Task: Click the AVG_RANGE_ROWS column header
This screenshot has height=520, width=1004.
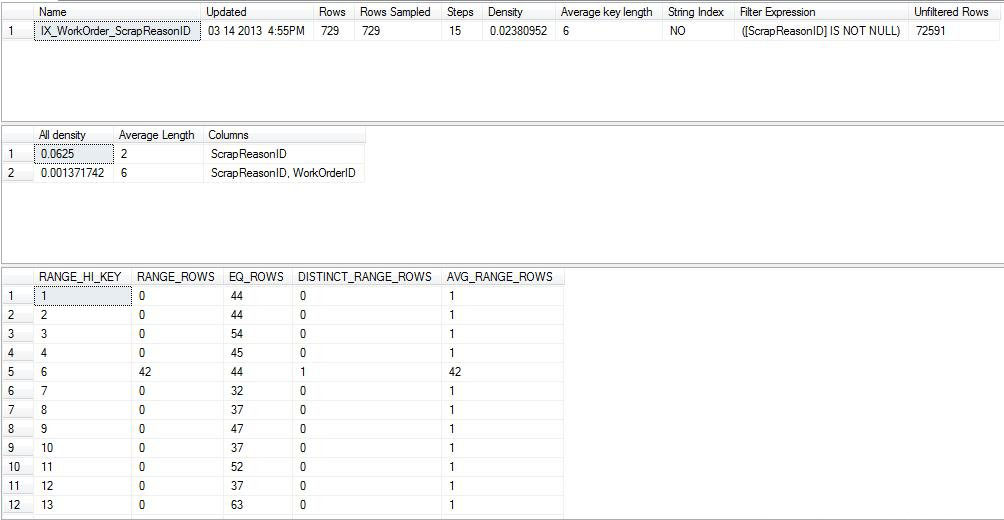Action: (503, 277)
